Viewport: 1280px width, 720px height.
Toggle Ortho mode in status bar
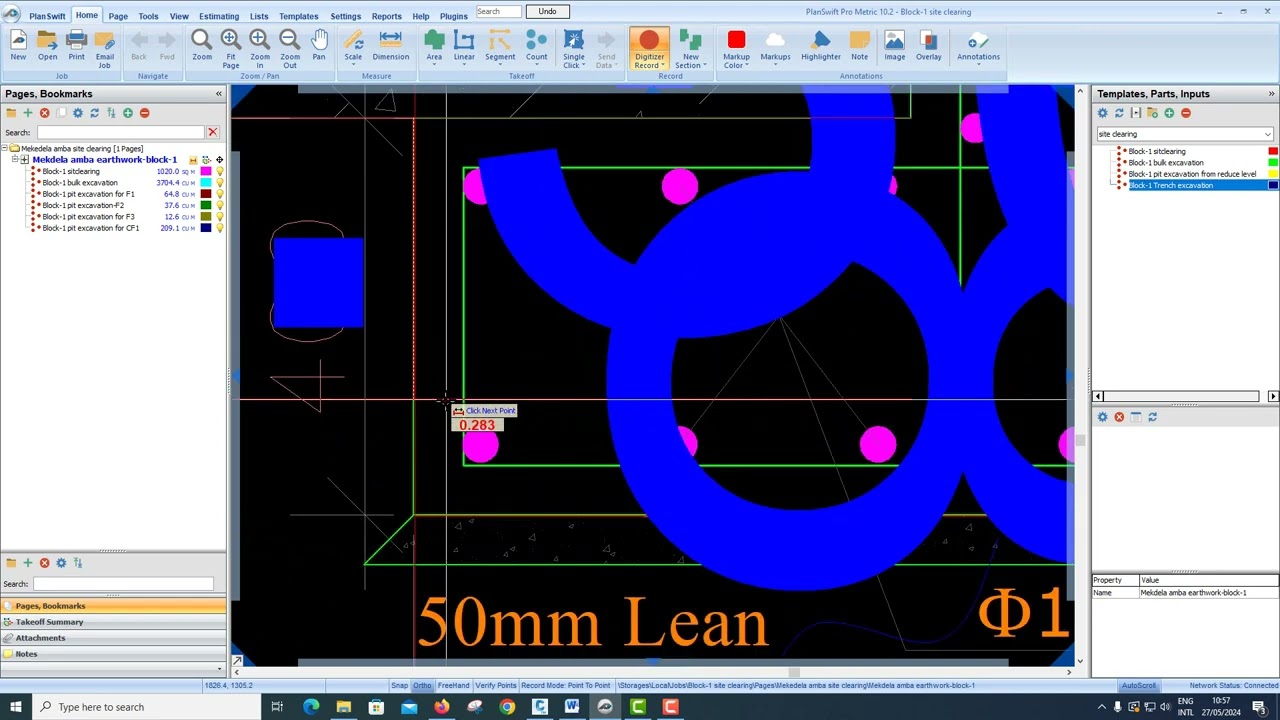tap(422, 686)
